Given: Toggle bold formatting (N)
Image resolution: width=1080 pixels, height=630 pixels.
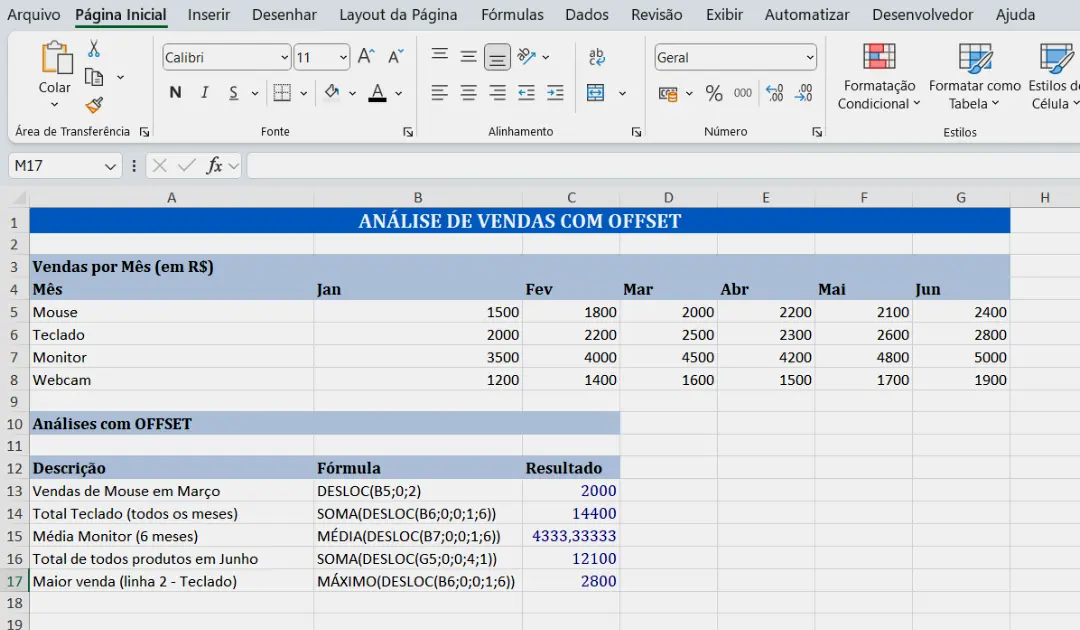Looking at the screenshot, I should [175, 93].
